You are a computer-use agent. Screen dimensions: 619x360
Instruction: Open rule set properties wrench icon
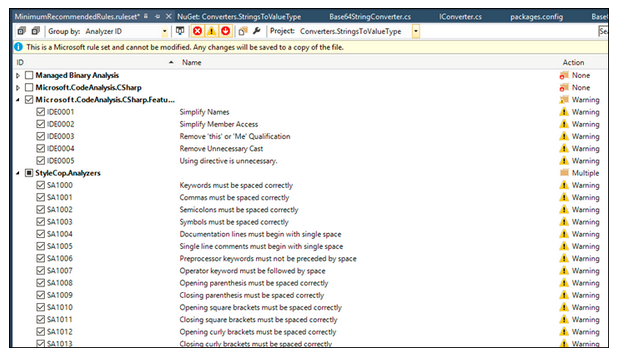point(257,31)
